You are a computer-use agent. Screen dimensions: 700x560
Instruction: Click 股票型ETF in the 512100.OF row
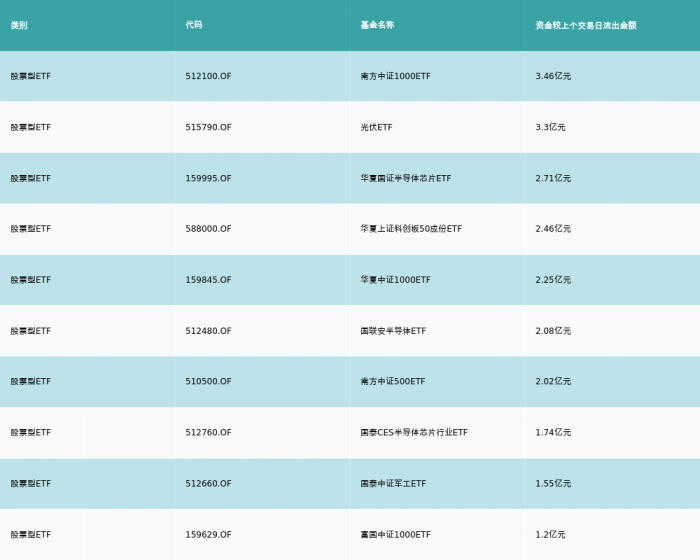[31, 76]
